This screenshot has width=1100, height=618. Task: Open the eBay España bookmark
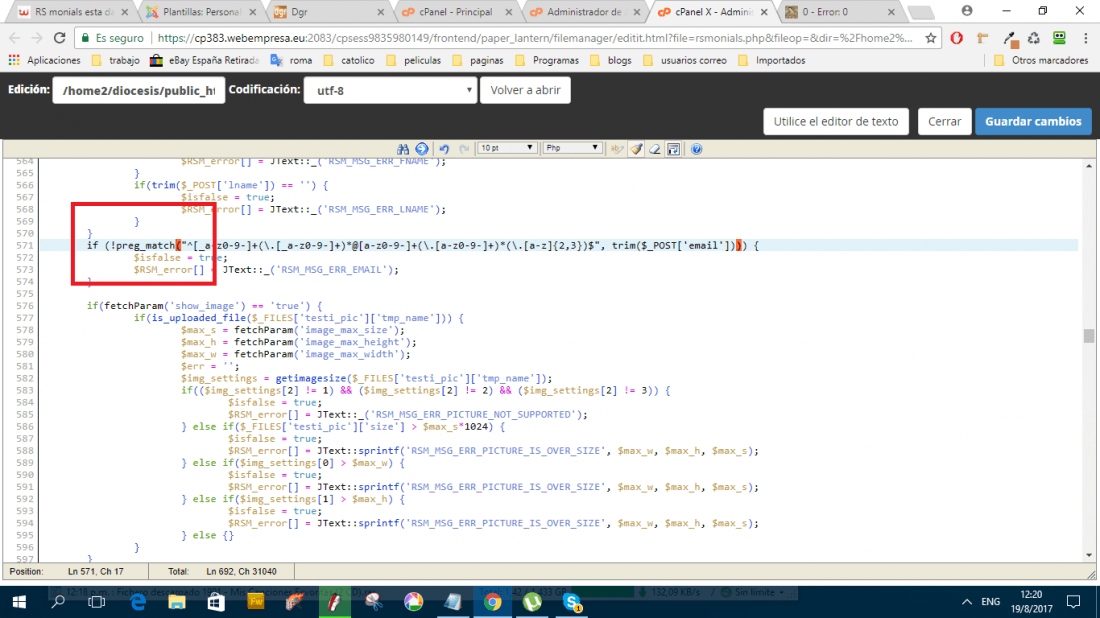pyautogui.click(x=205, y=60)
